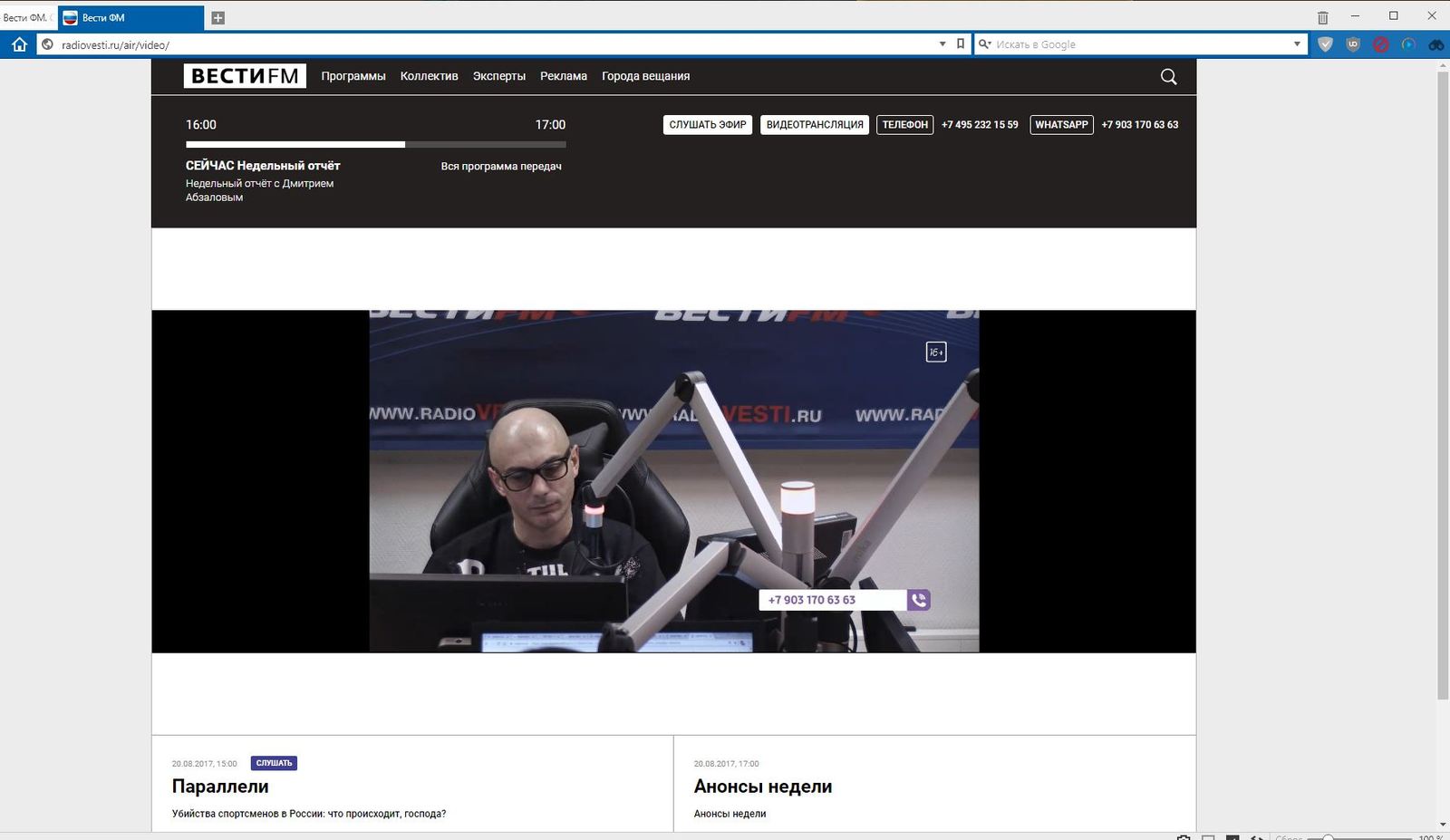Click the binoculars extension icon

1436,43
